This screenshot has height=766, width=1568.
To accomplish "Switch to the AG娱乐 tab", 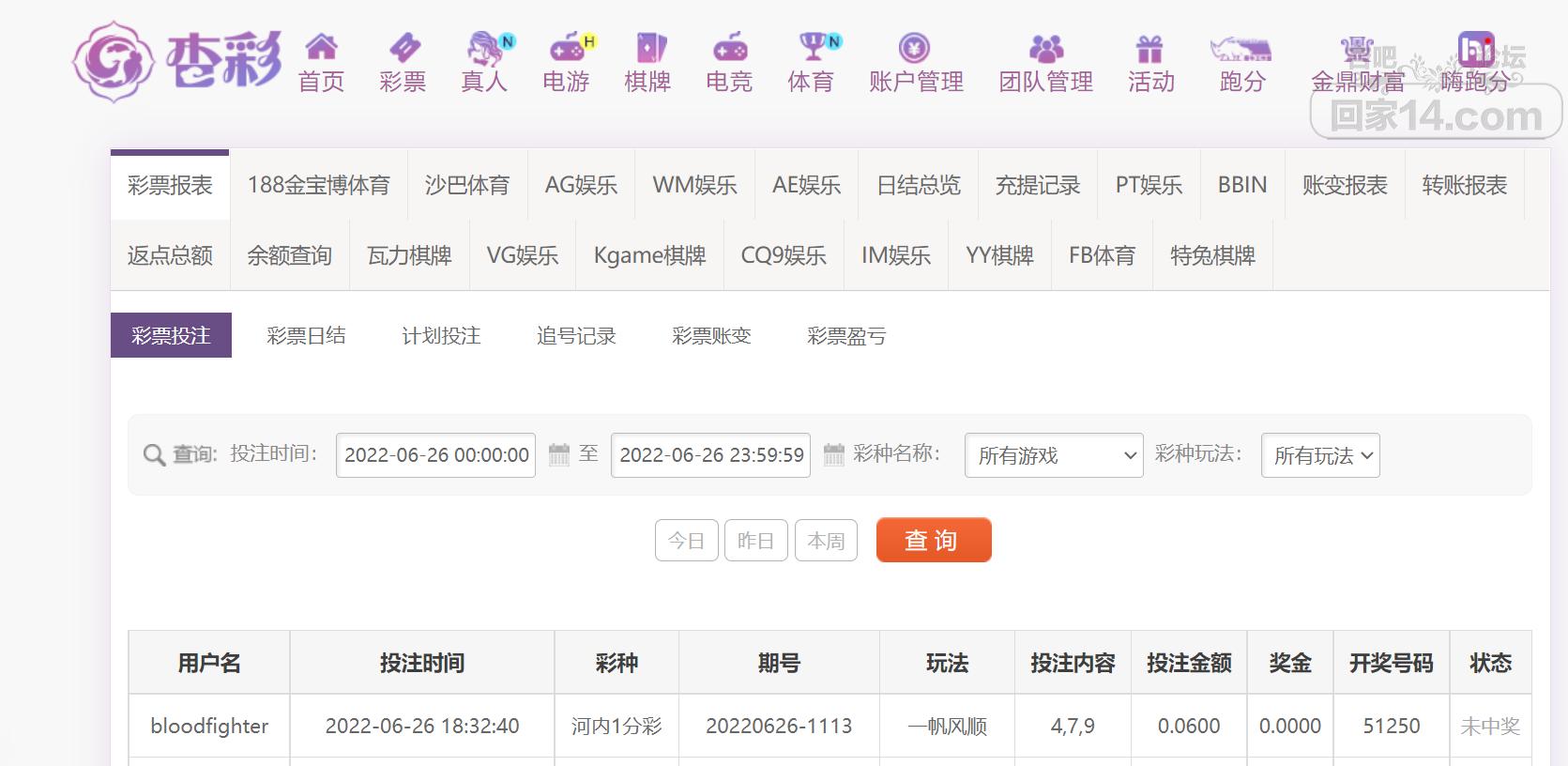I will [x=582, y=185].
